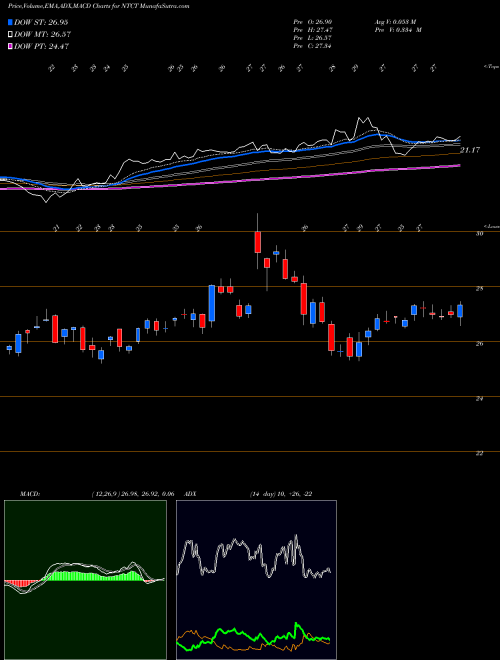Click the 'DOW PT: 24.47' legend label

click(x=42, y=46)
